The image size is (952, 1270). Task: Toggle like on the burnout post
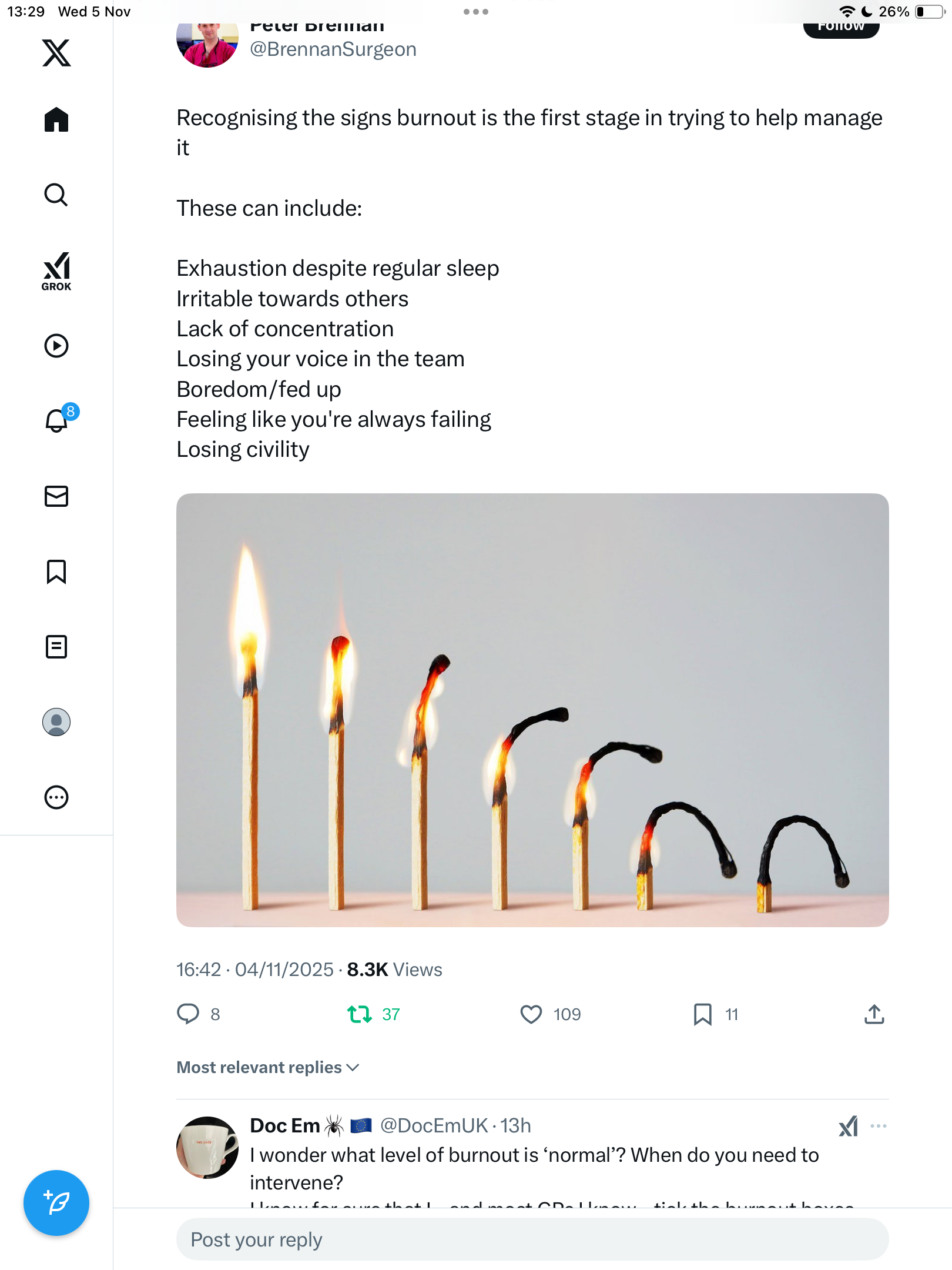click(x=531, y=1014)
